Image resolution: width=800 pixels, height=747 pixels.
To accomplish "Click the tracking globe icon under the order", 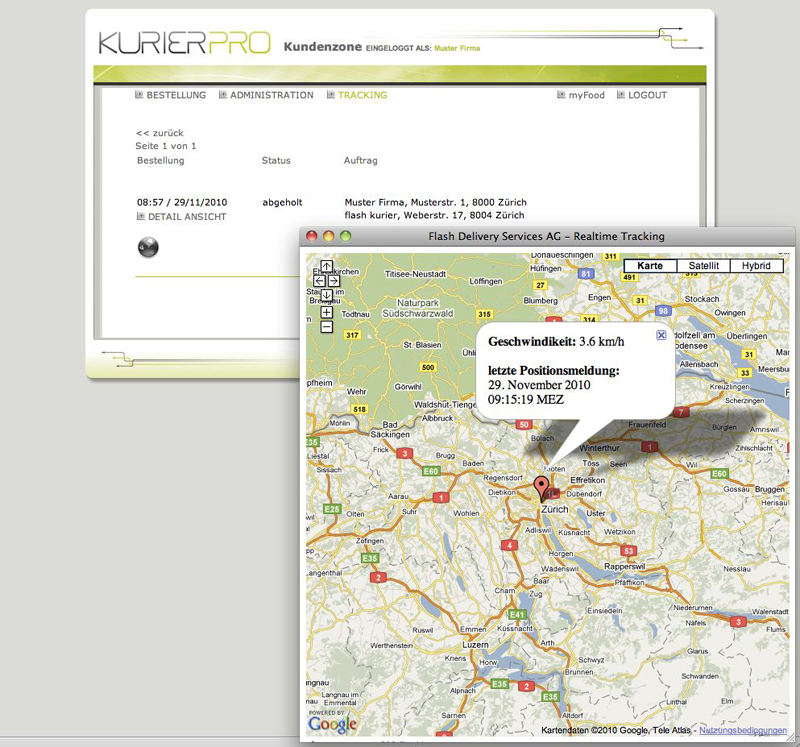I will coord(148,247).
